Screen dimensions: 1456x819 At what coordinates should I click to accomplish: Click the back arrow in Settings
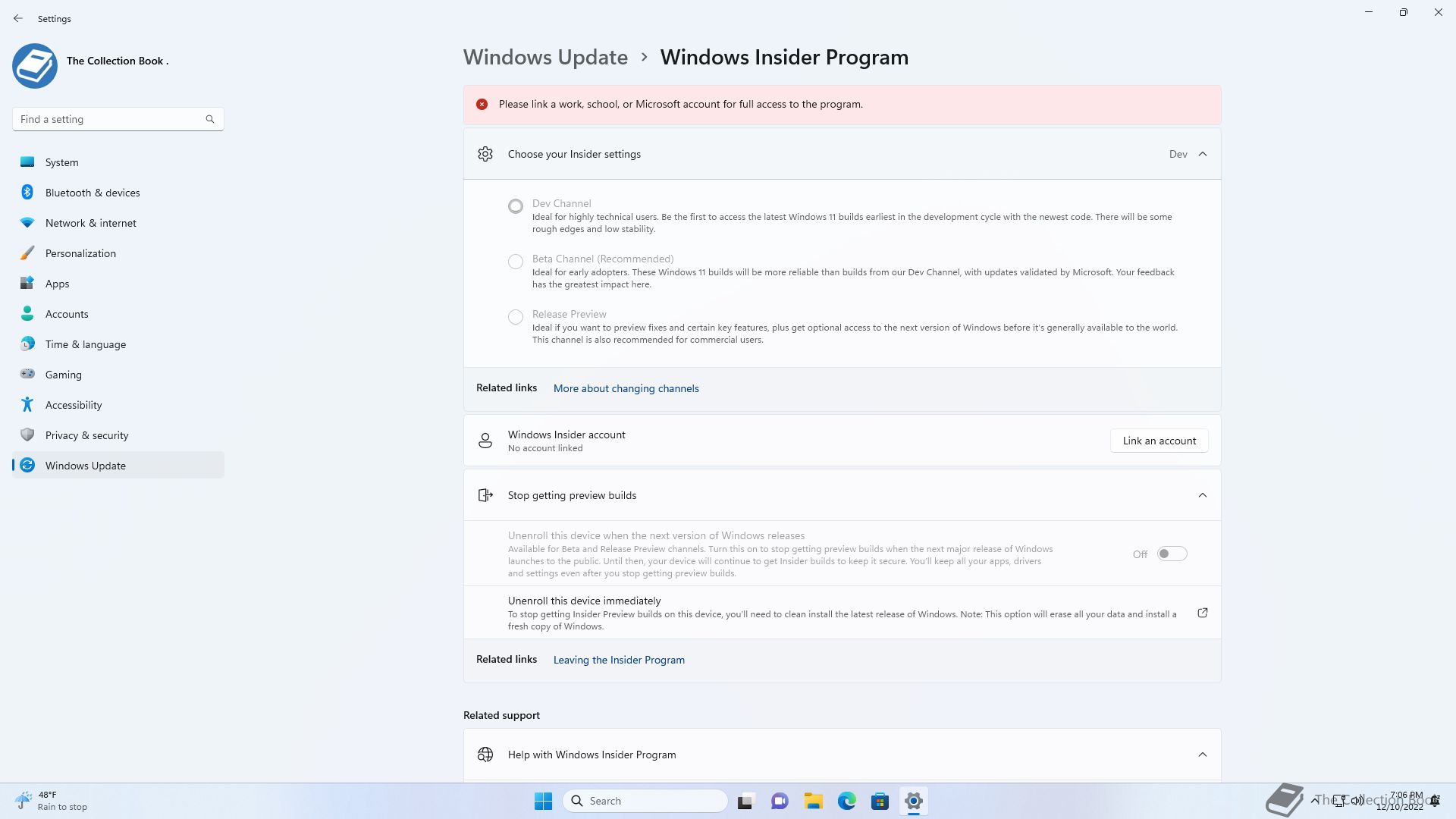[x=18, y=18]
